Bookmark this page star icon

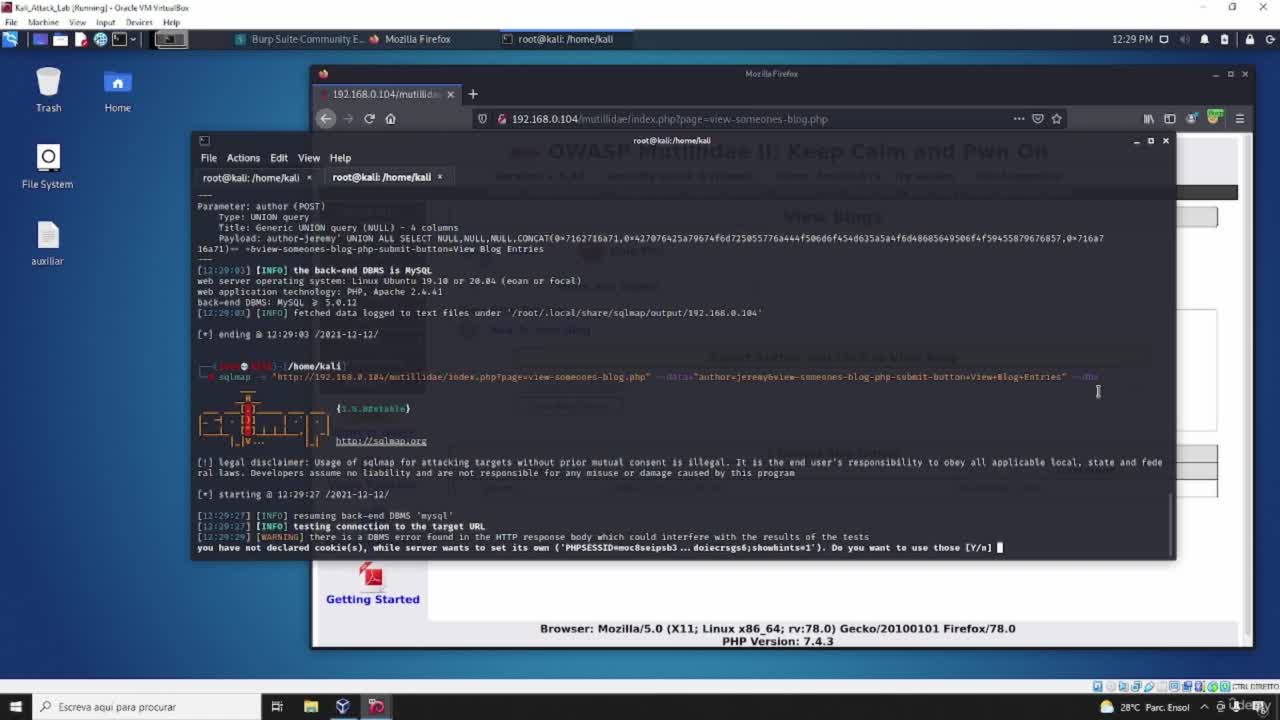tap(1056, 118)
